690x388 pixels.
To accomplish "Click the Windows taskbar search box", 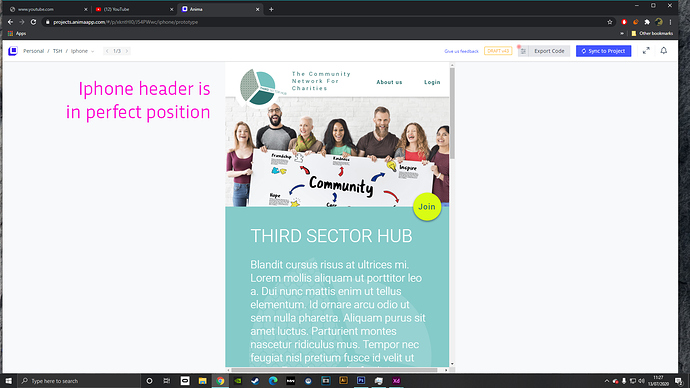I will tap(79, 381).
